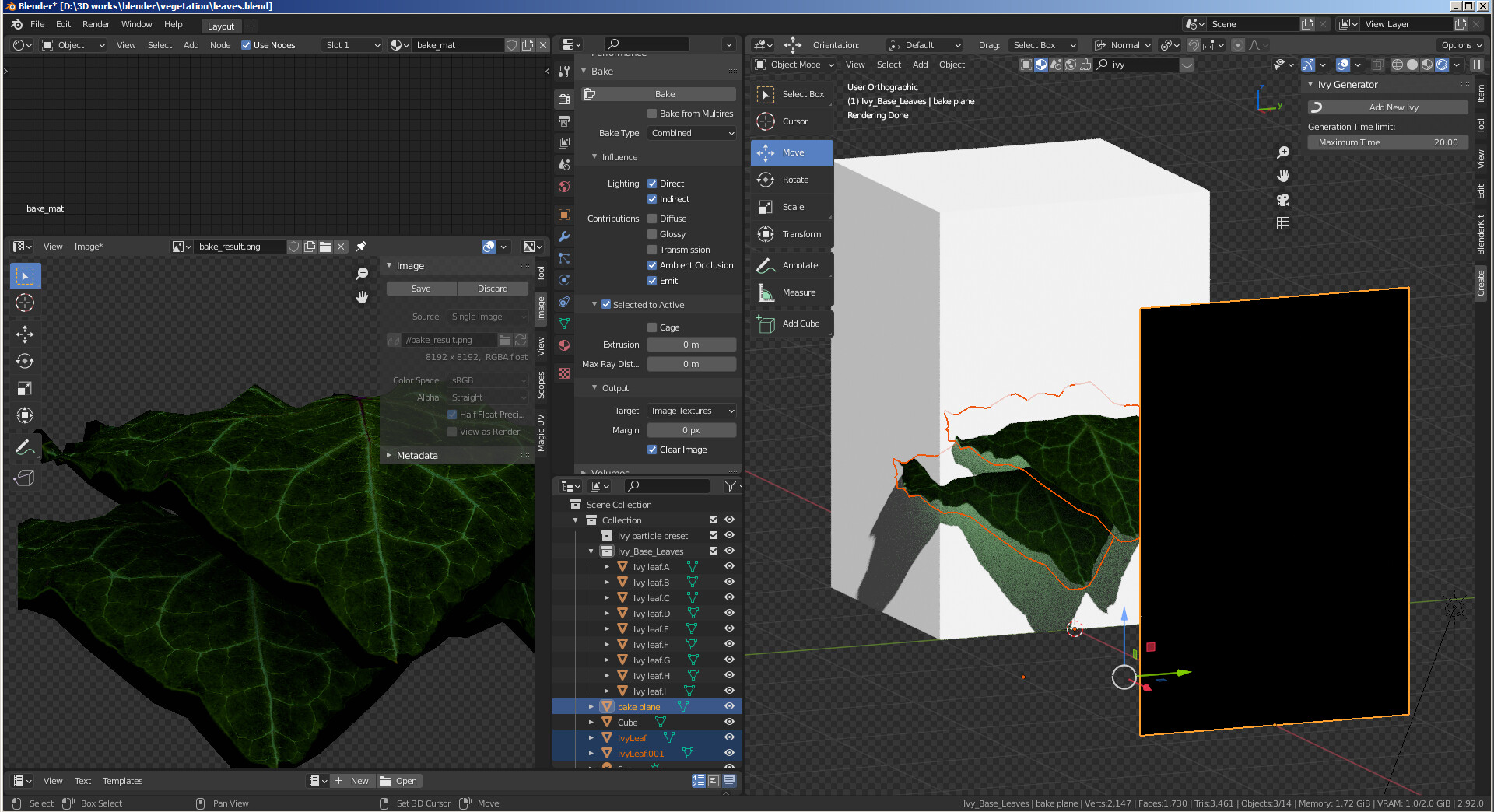1494x812 pixels.
Task: Open the Render menu
Action: (96, 24)
